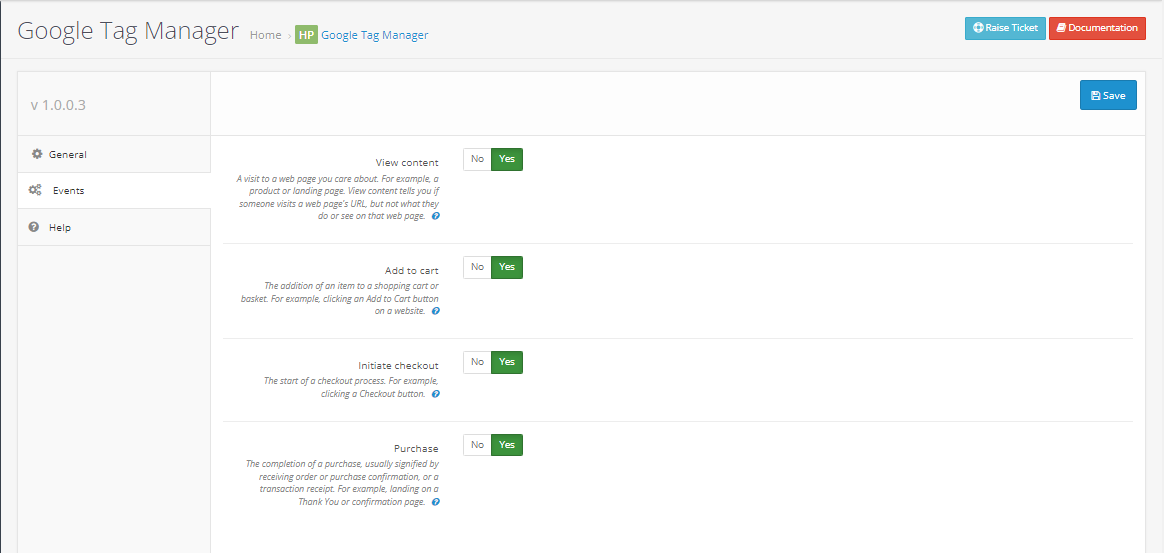
Task: Set Purchase toggle to No
Action: tap(477, 445)
